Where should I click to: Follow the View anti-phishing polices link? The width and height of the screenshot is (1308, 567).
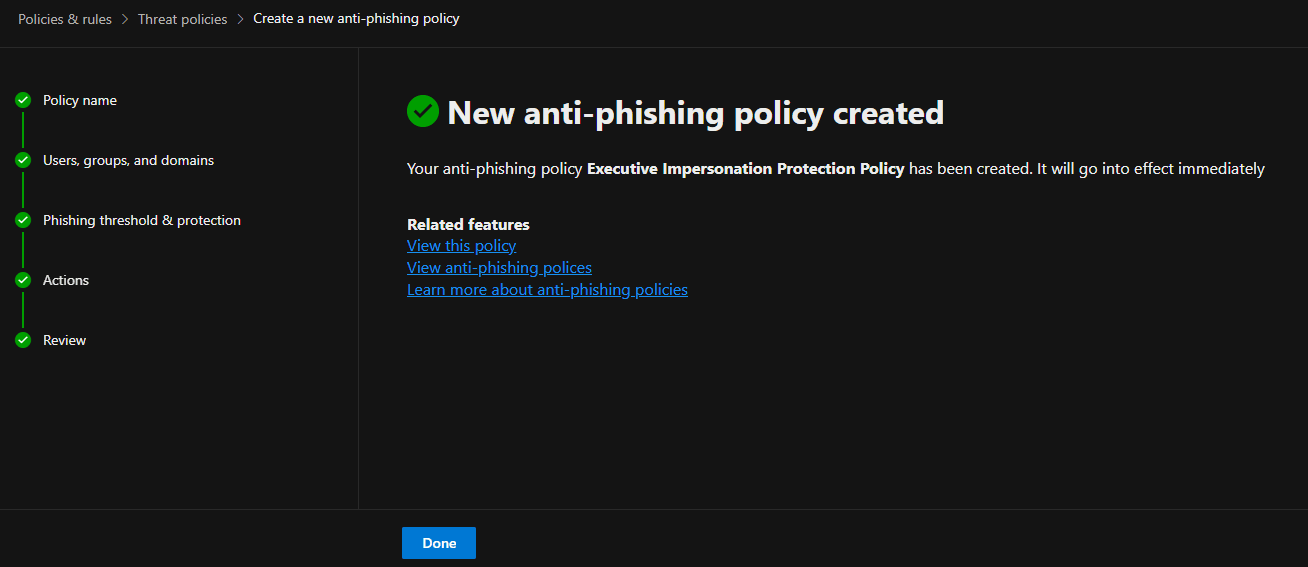tap(499, 267)
